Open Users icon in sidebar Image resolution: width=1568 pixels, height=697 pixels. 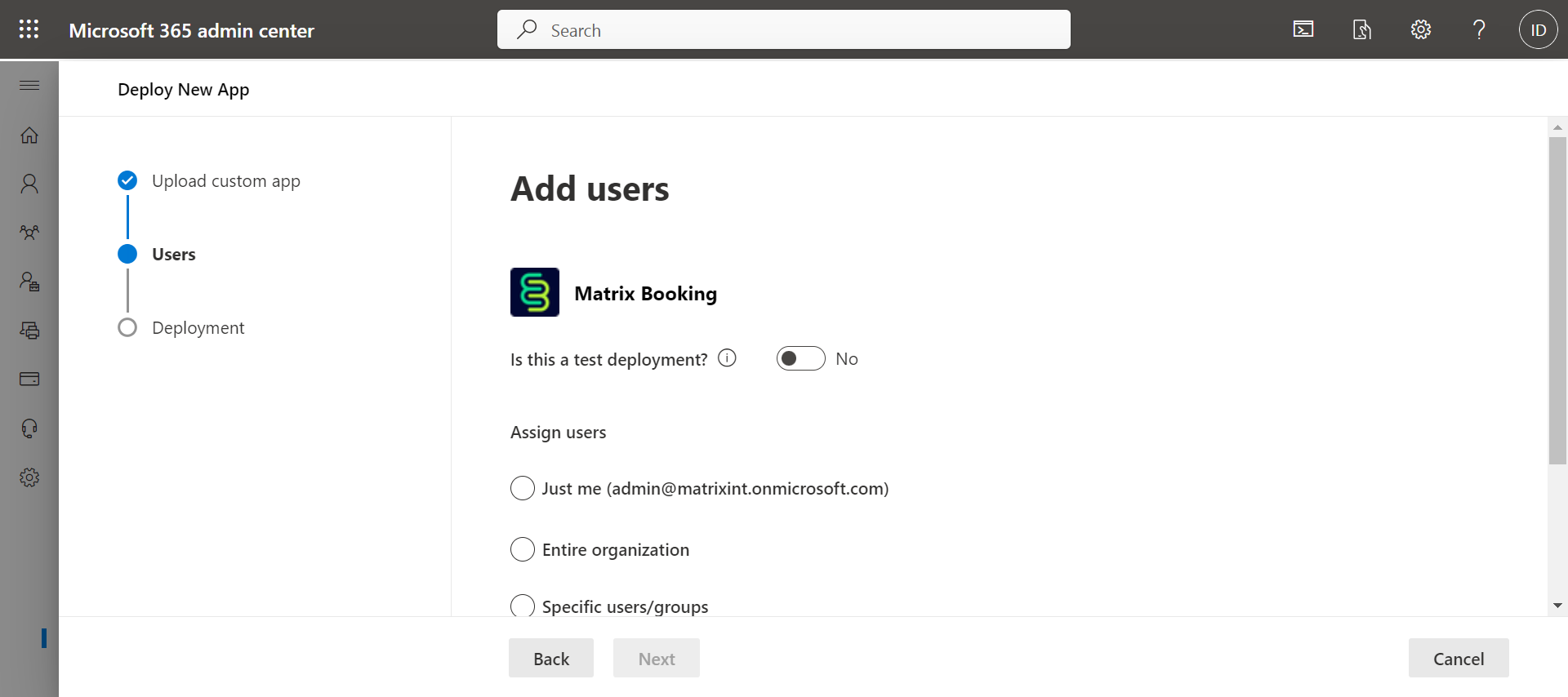(x=29, y=184)
